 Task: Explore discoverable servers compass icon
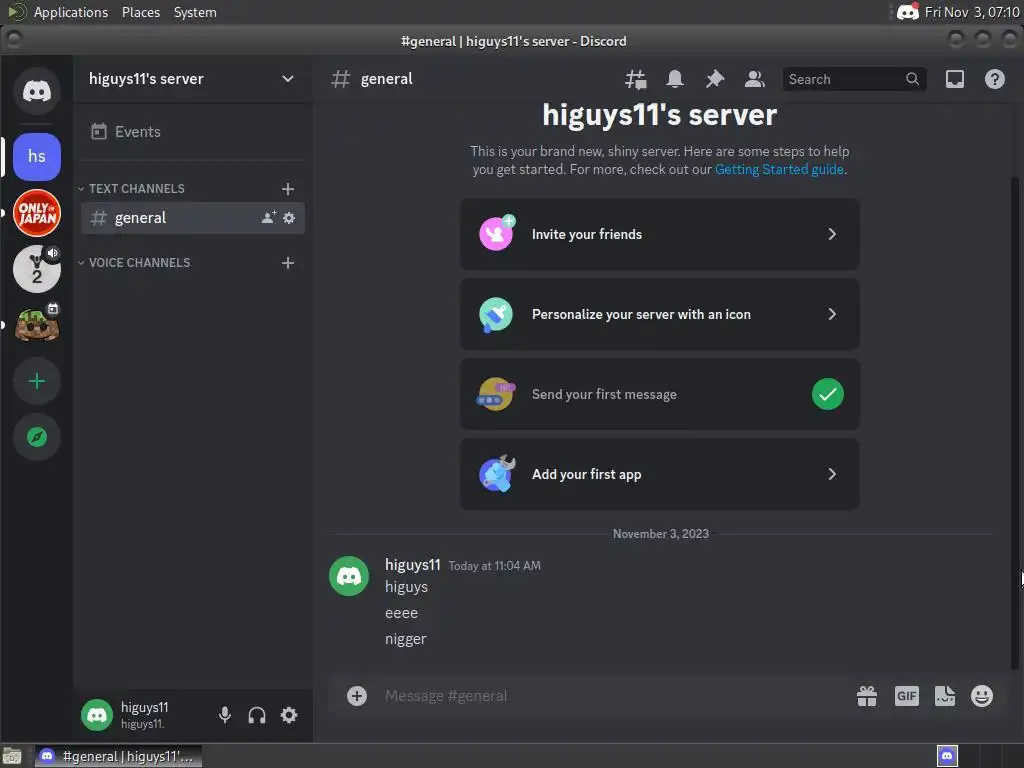click(x=37, y=437)
